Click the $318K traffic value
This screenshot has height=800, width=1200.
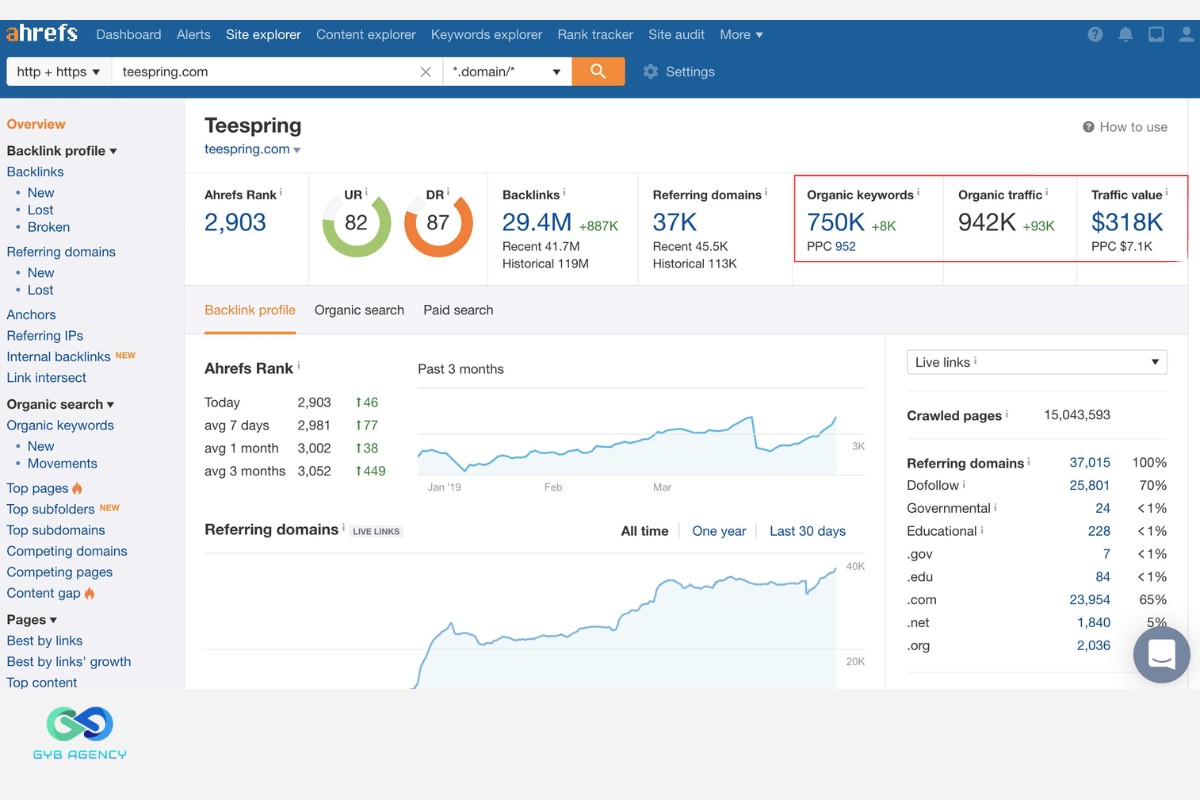(1127, 222)
